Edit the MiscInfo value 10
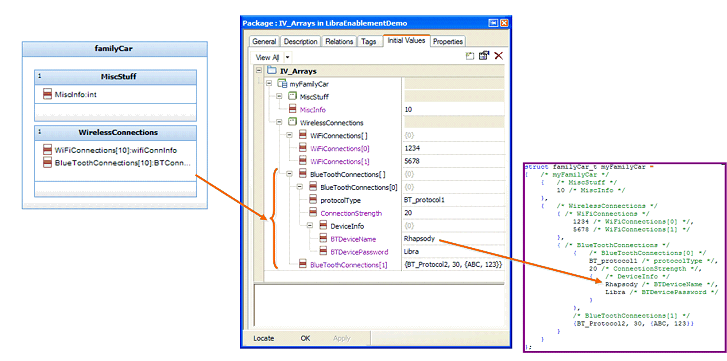The width and height of the screenshot is (727, 361). (x=453, y=110)
